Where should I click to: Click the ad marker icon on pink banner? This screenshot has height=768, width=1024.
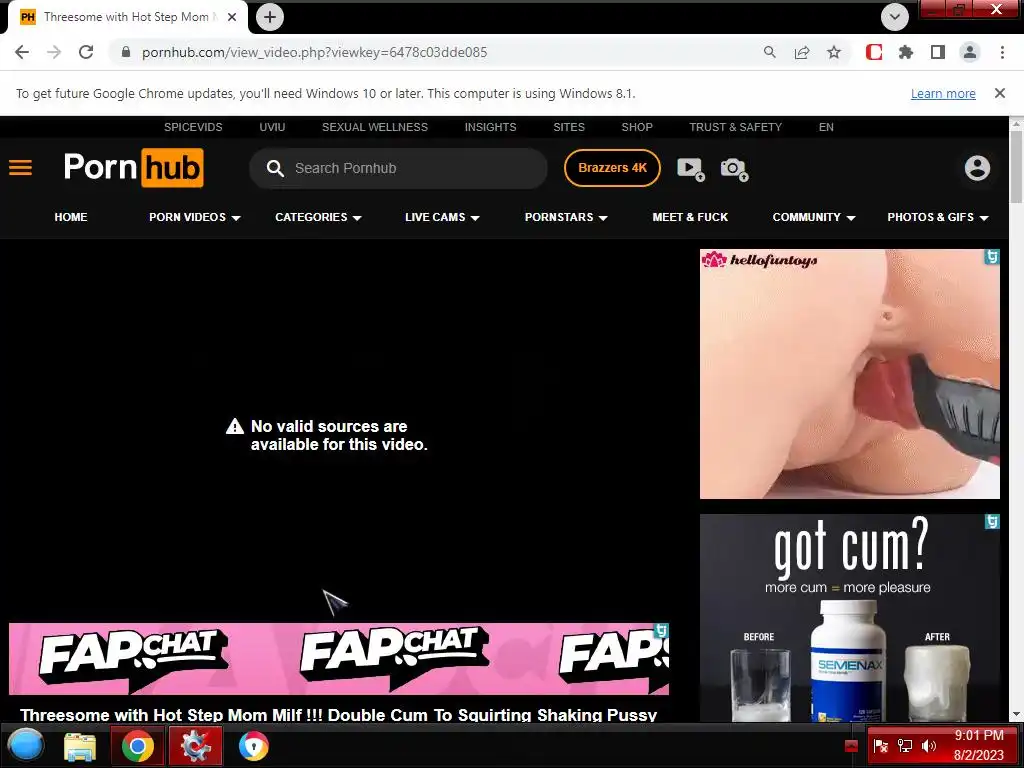[x=662, y=630]
